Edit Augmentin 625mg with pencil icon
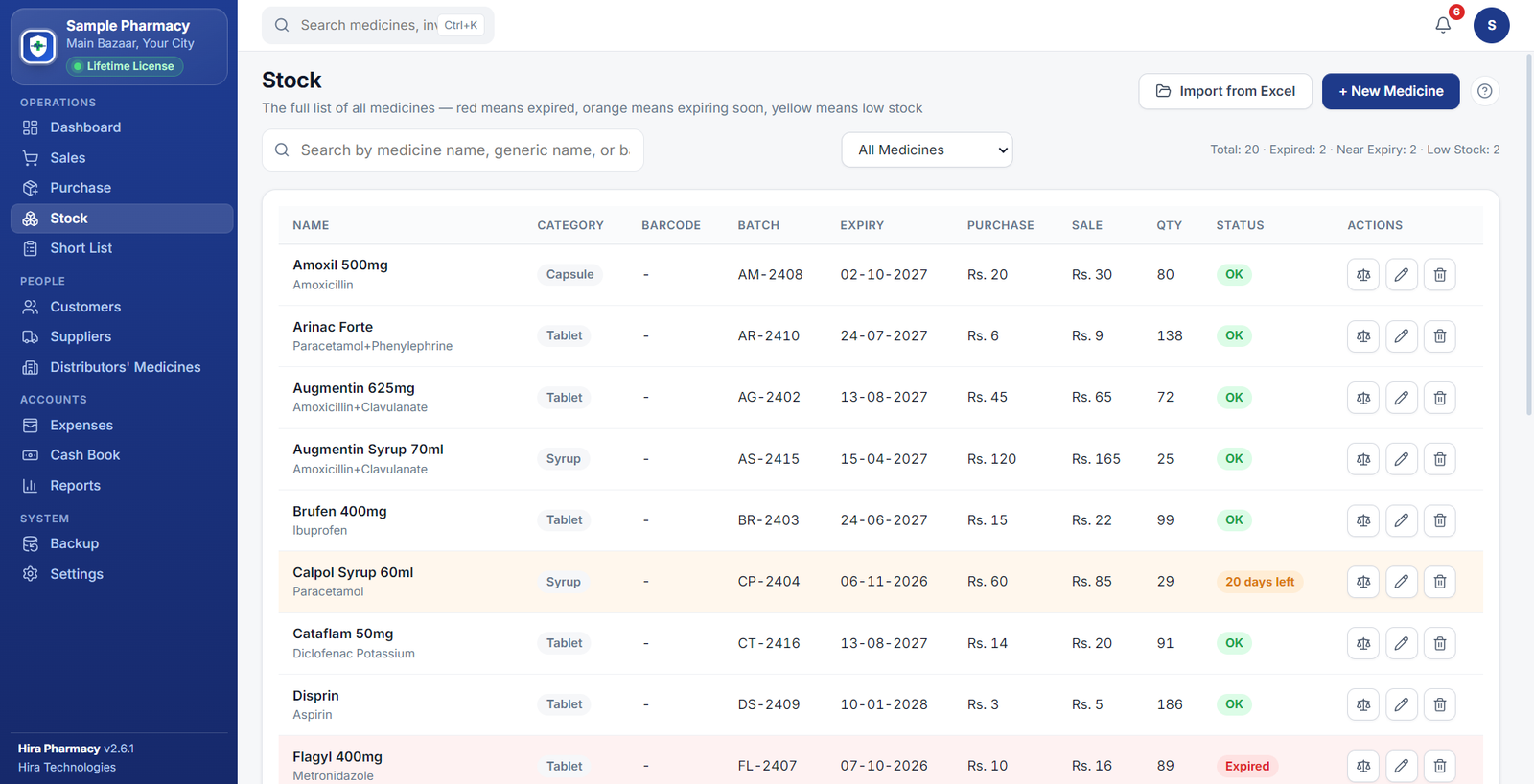Screen dimensions: 1534x784 click(1402, 398)
